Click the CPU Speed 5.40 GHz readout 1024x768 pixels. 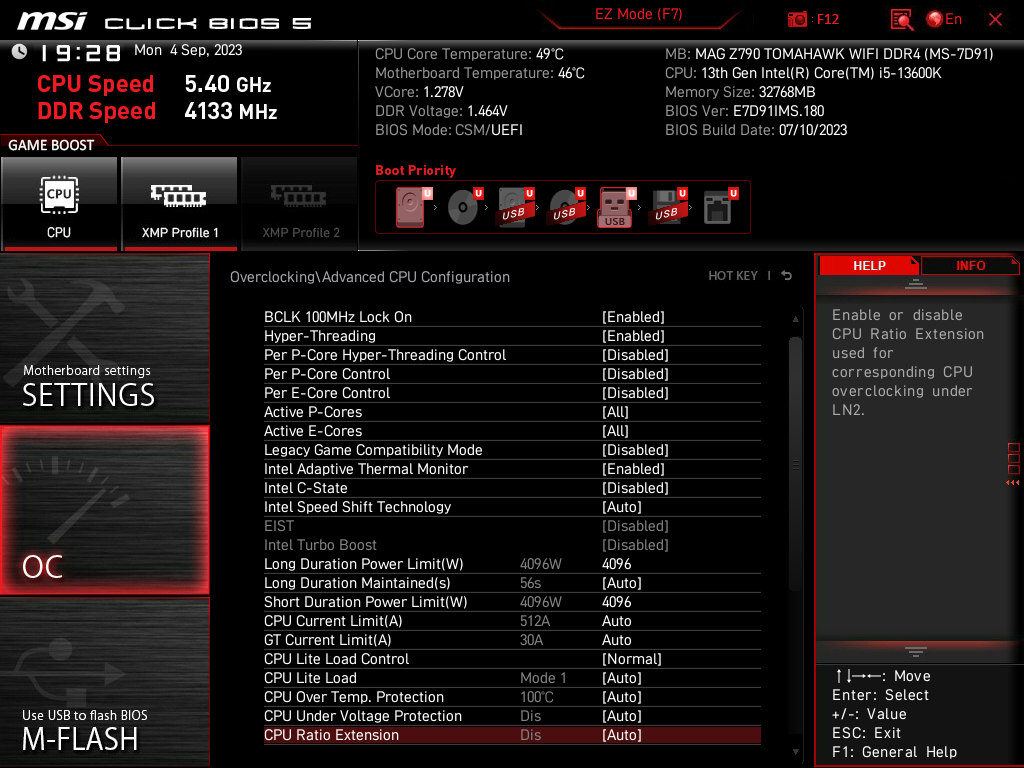tap(154, 84)
